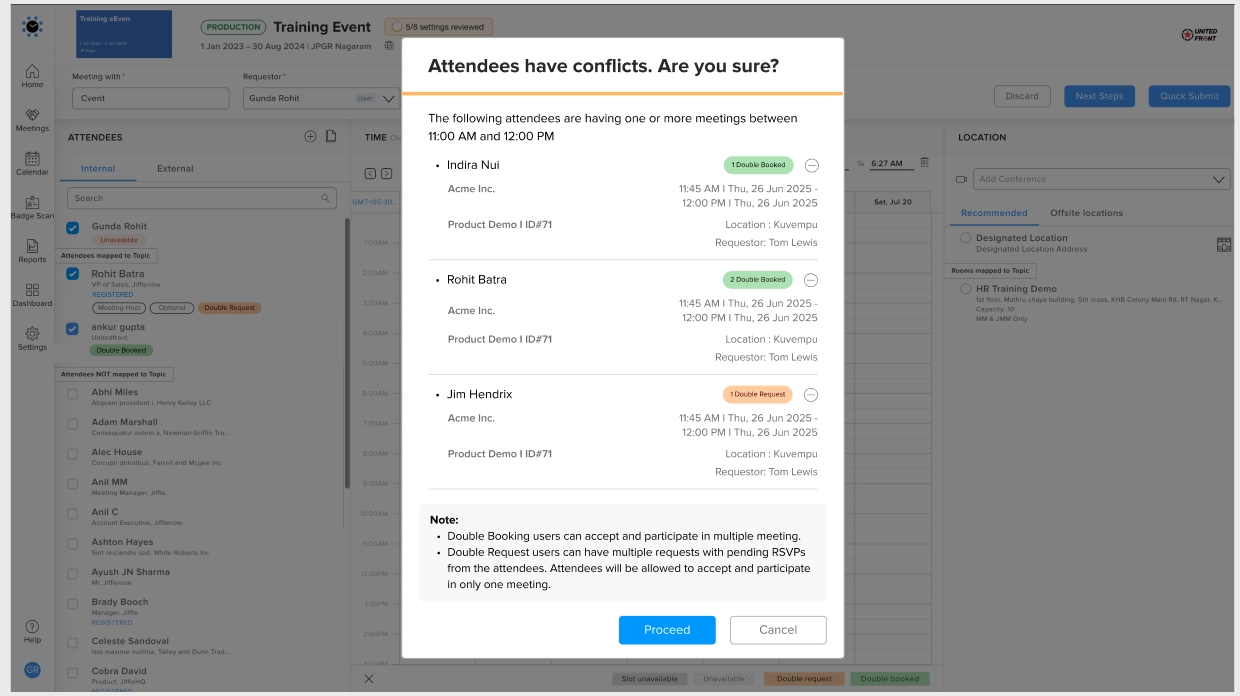Viewport: 1240px width, 696px height.
Task: Remove Indira Nui using the minus icon
Action: tap(811, 166)
